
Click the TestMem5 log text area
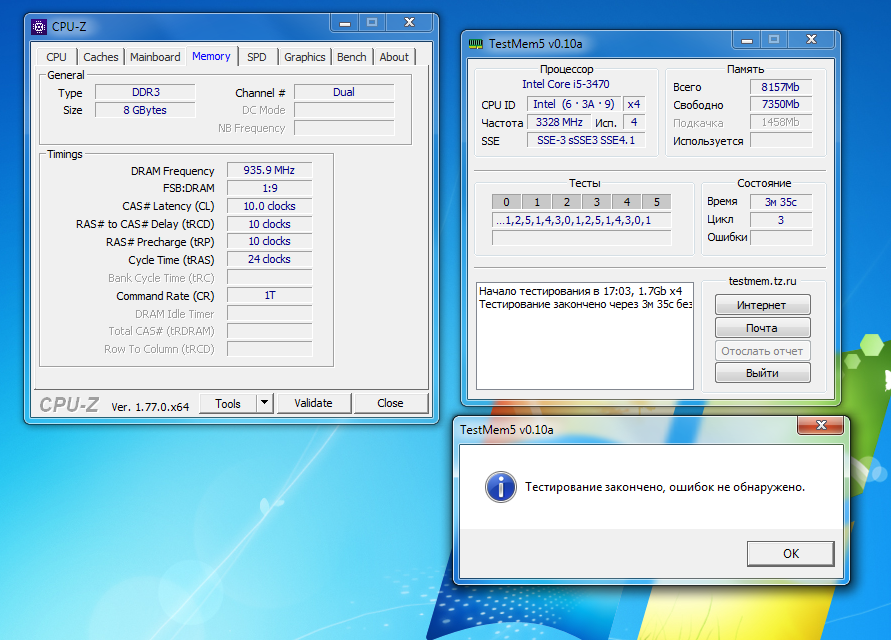tap(585, 336)
